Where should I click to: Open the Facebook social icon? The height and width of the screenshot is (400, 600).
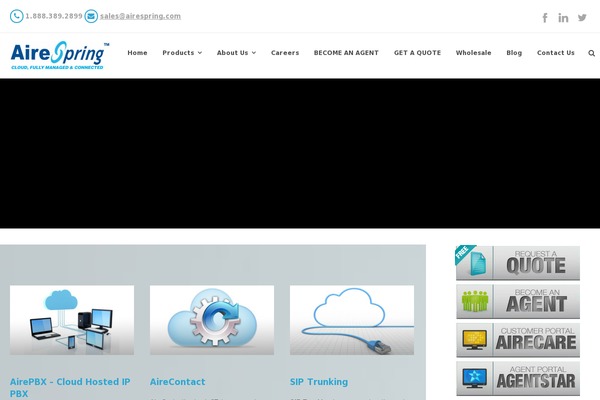click(x=545, y=18)
